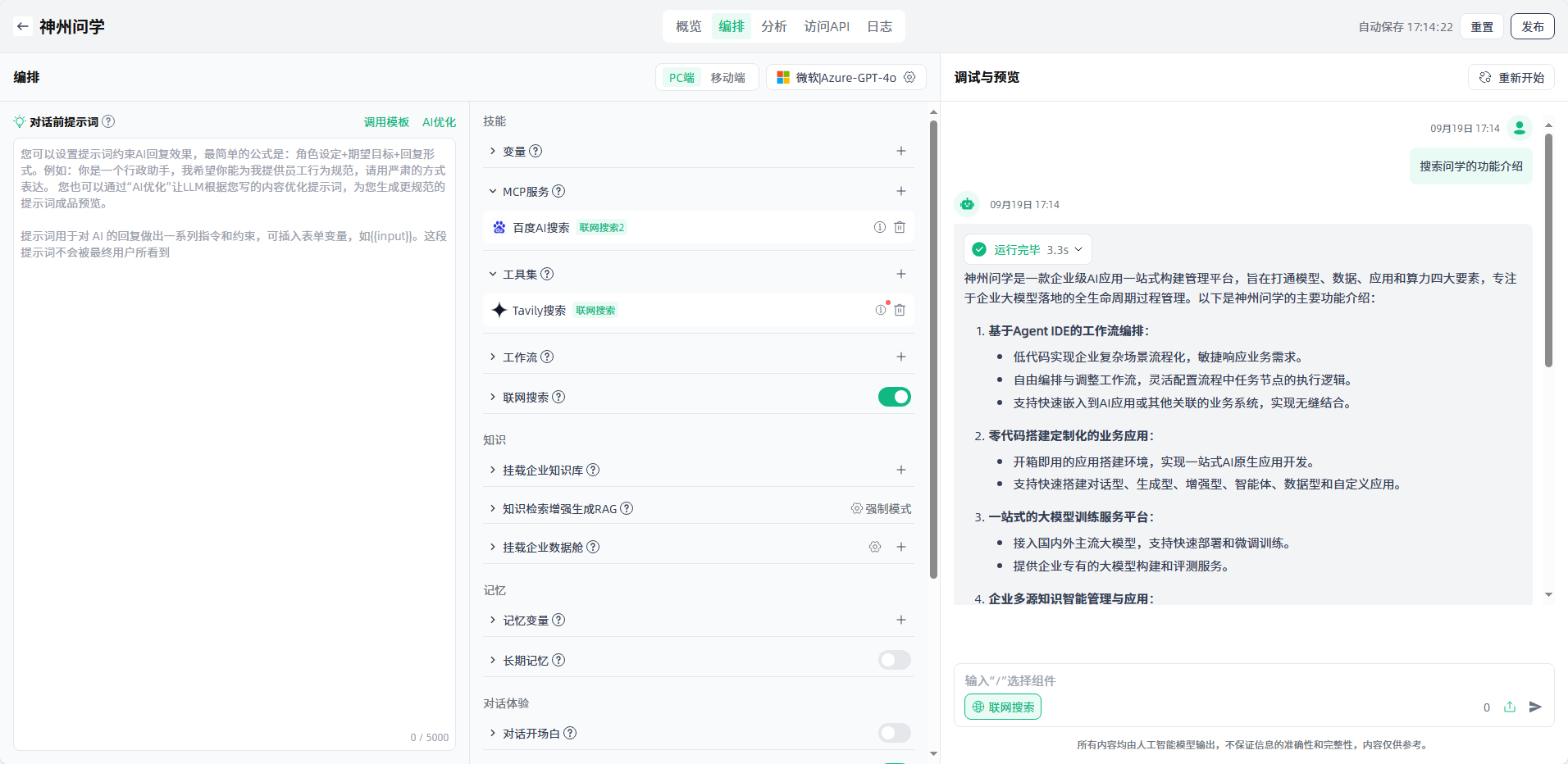Click the AI优化 link
This screenshot has width=1568, height=764.
[439, 122]
